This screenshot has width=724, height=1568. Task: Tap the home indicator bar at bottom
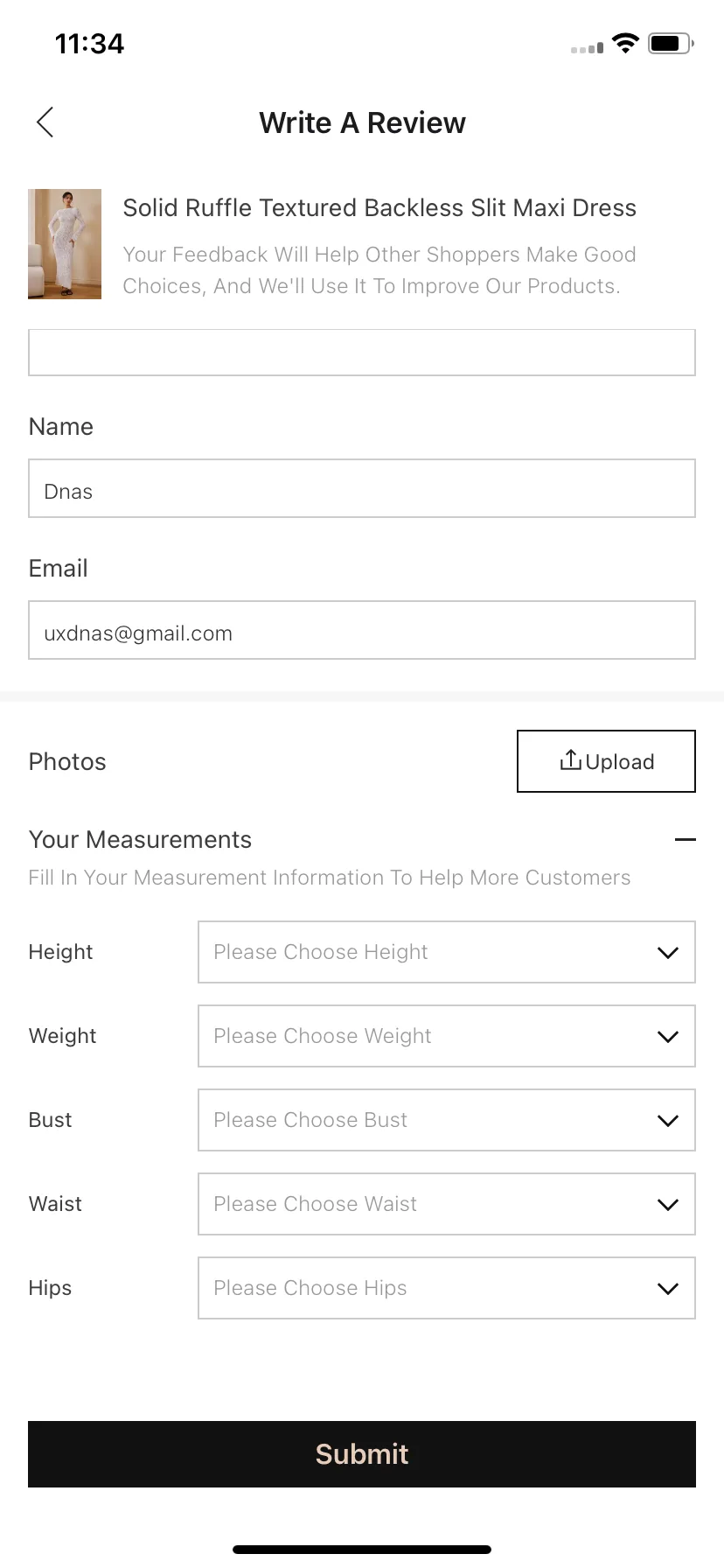(x=362, y=1550)
